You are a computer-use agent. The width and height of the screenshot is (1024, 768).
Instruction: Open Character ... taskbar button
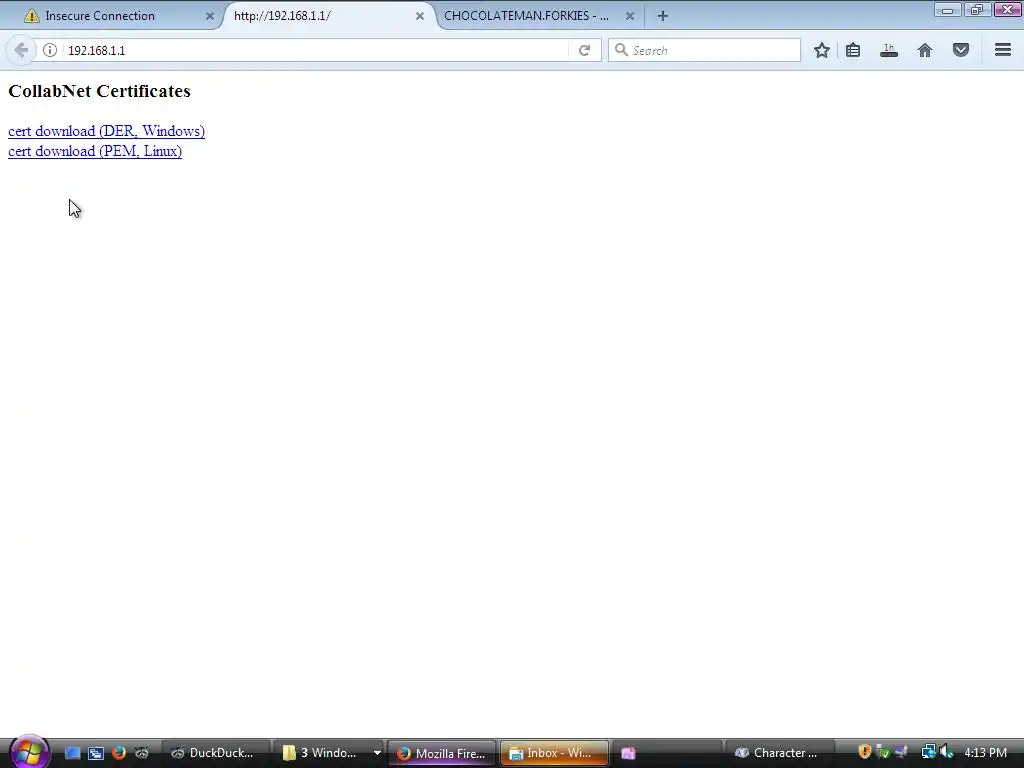(779, 753)
